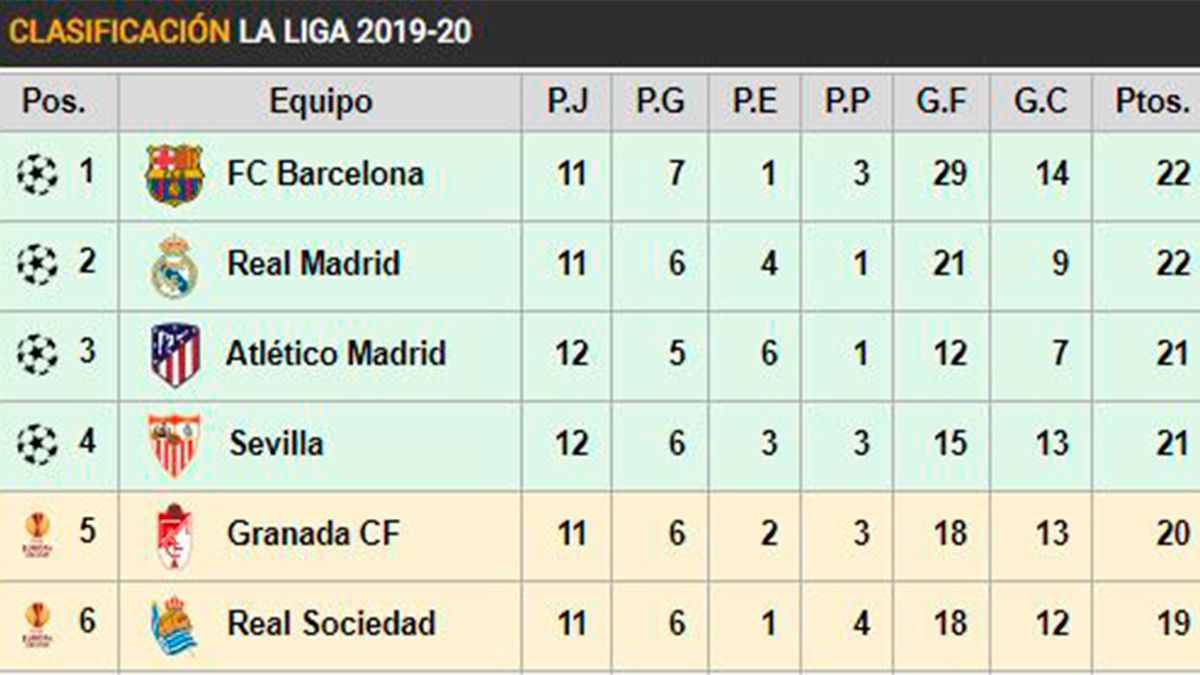This screenshot has height=675, width=1200.
Task: Open the Real Madrid team name
Action: pos(313,265)
